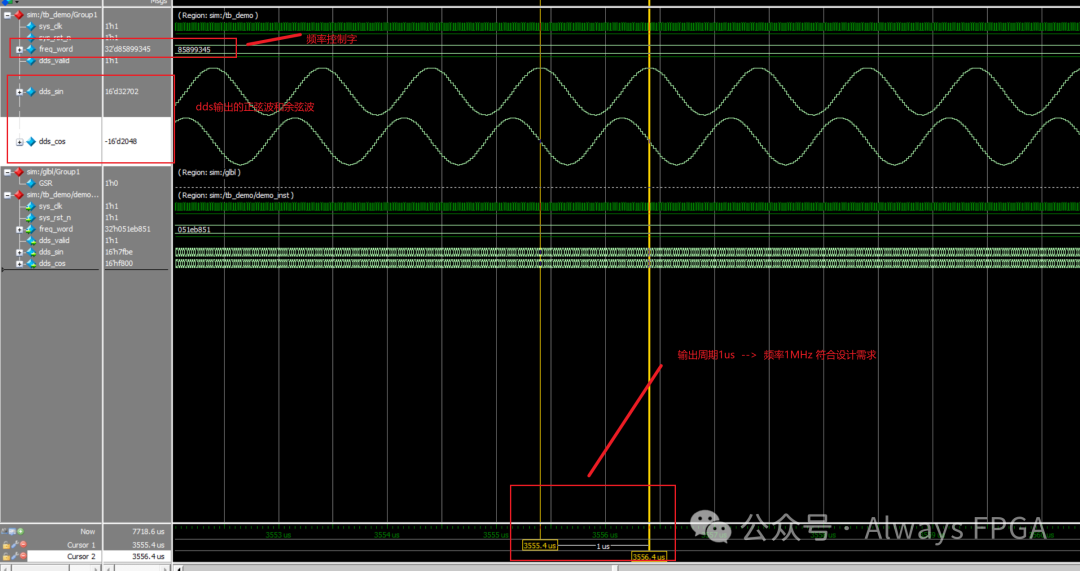The height and width of the screenshot is (571, 1080).
Task: Click the port icon of freq_word valued 32'h051eb851
Action: point(30,229)
